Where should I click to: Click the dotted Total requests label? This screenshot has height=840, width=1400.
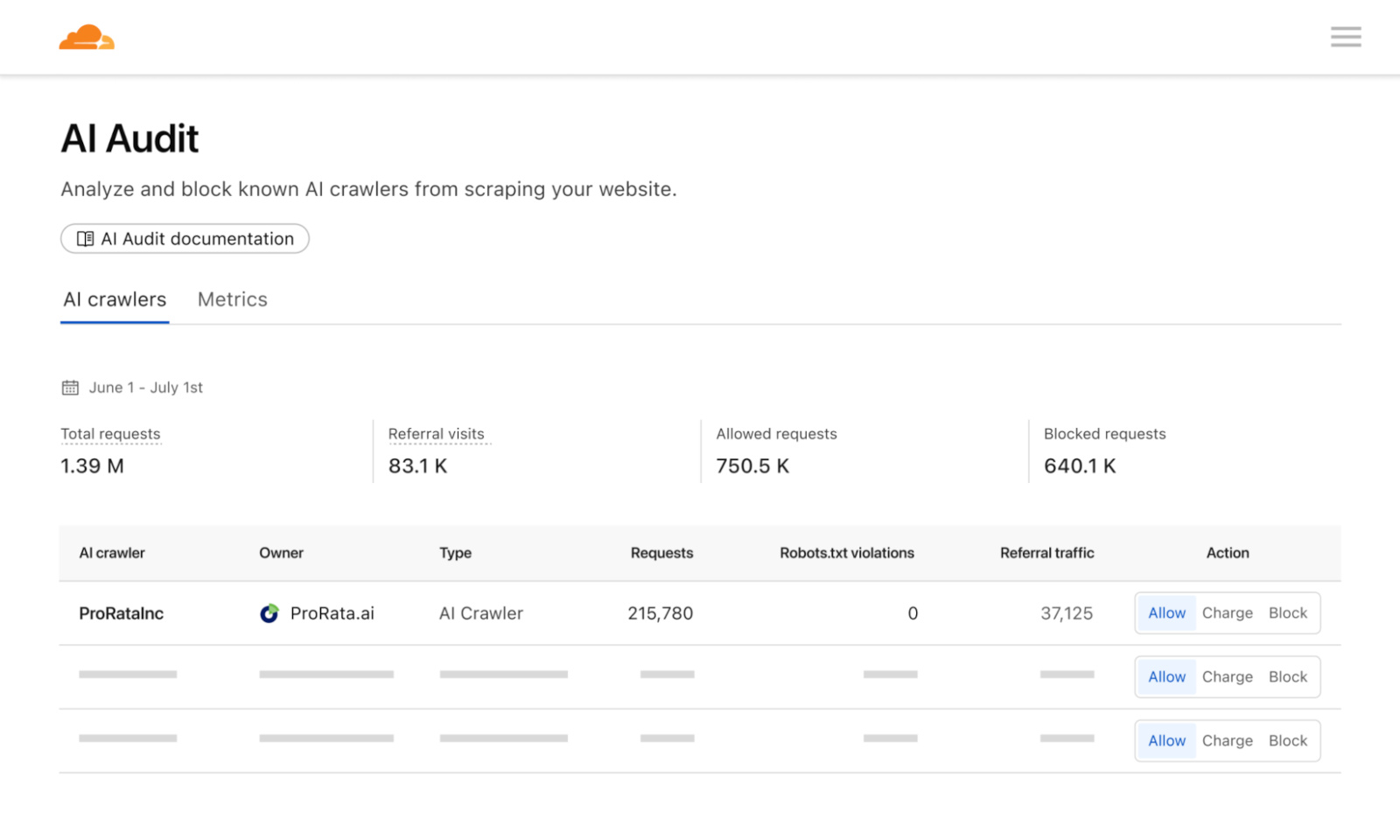[x=110, y=434]
